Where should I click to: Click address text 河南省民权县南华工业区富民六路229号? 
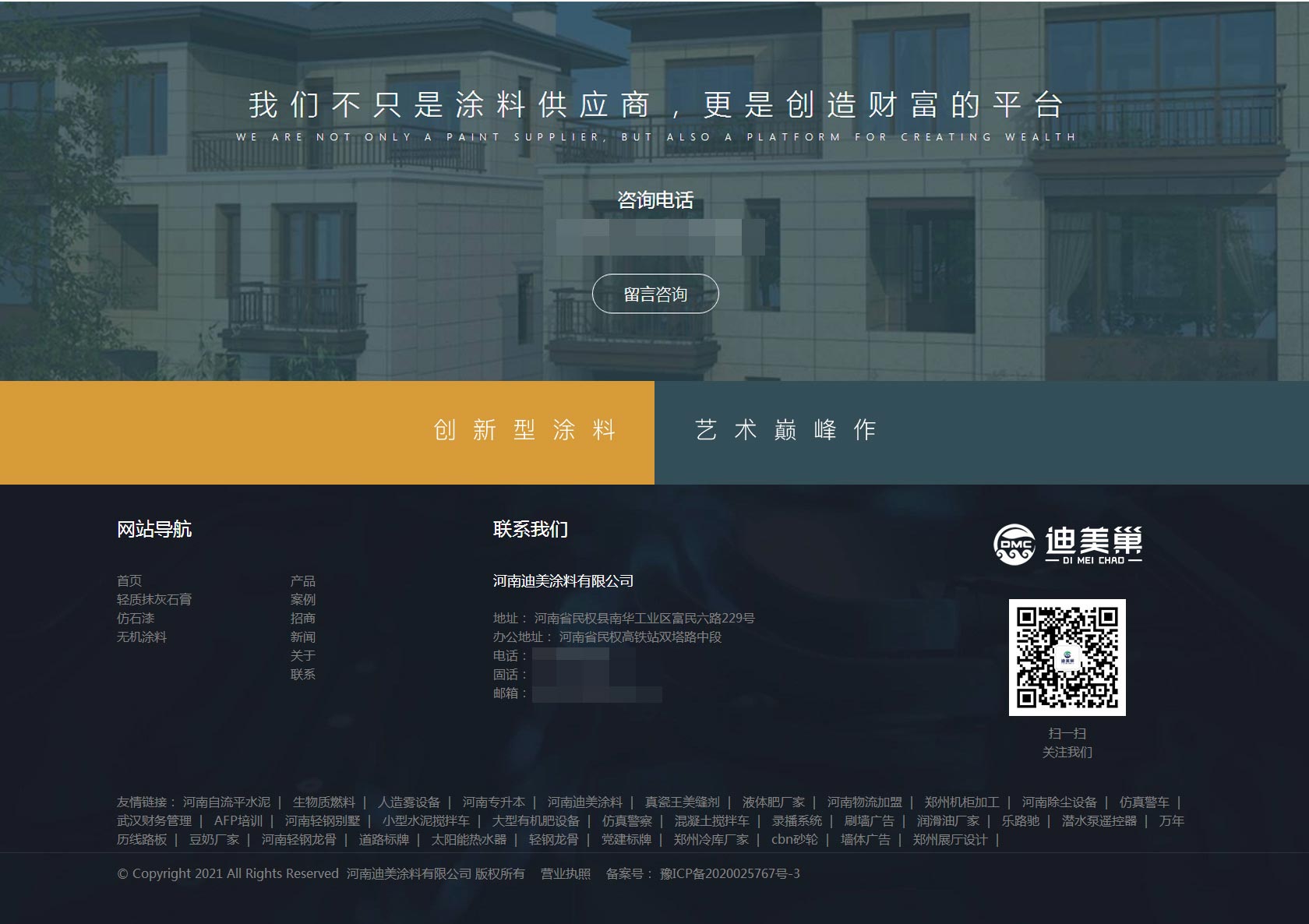644,618
